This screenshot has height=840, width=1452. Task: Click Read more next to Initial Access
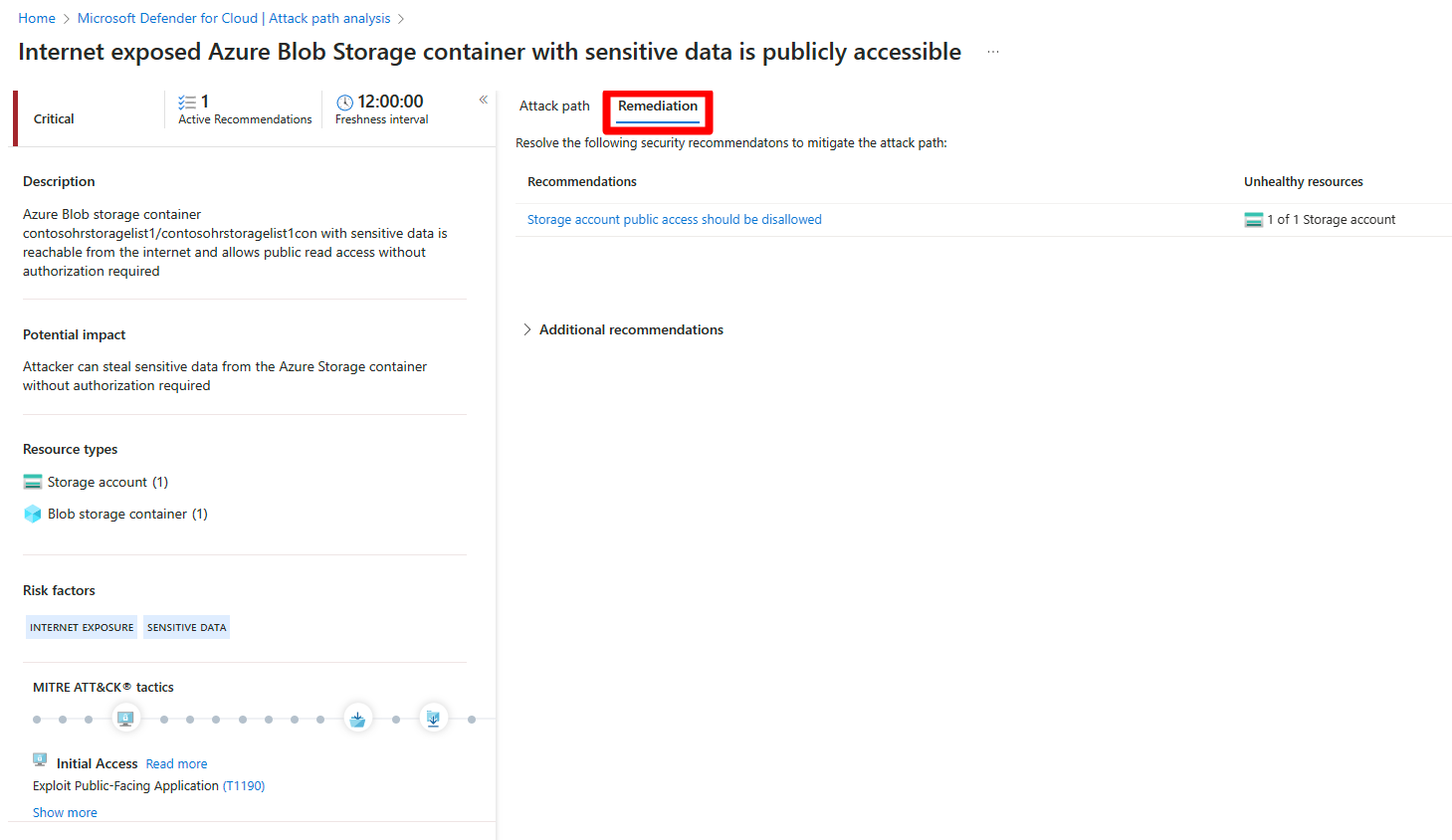[x=177, y=764]
